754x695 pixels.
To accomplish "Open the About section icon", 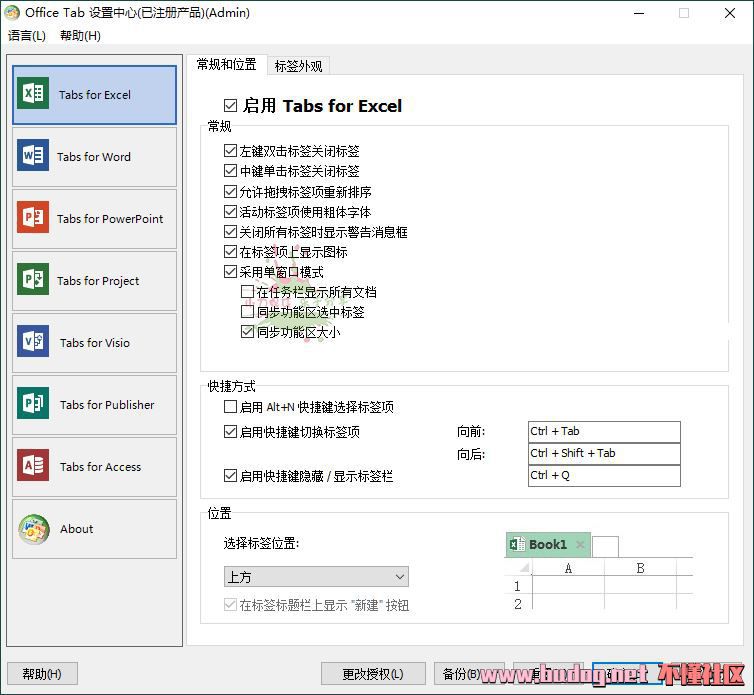I will [33, 529].
